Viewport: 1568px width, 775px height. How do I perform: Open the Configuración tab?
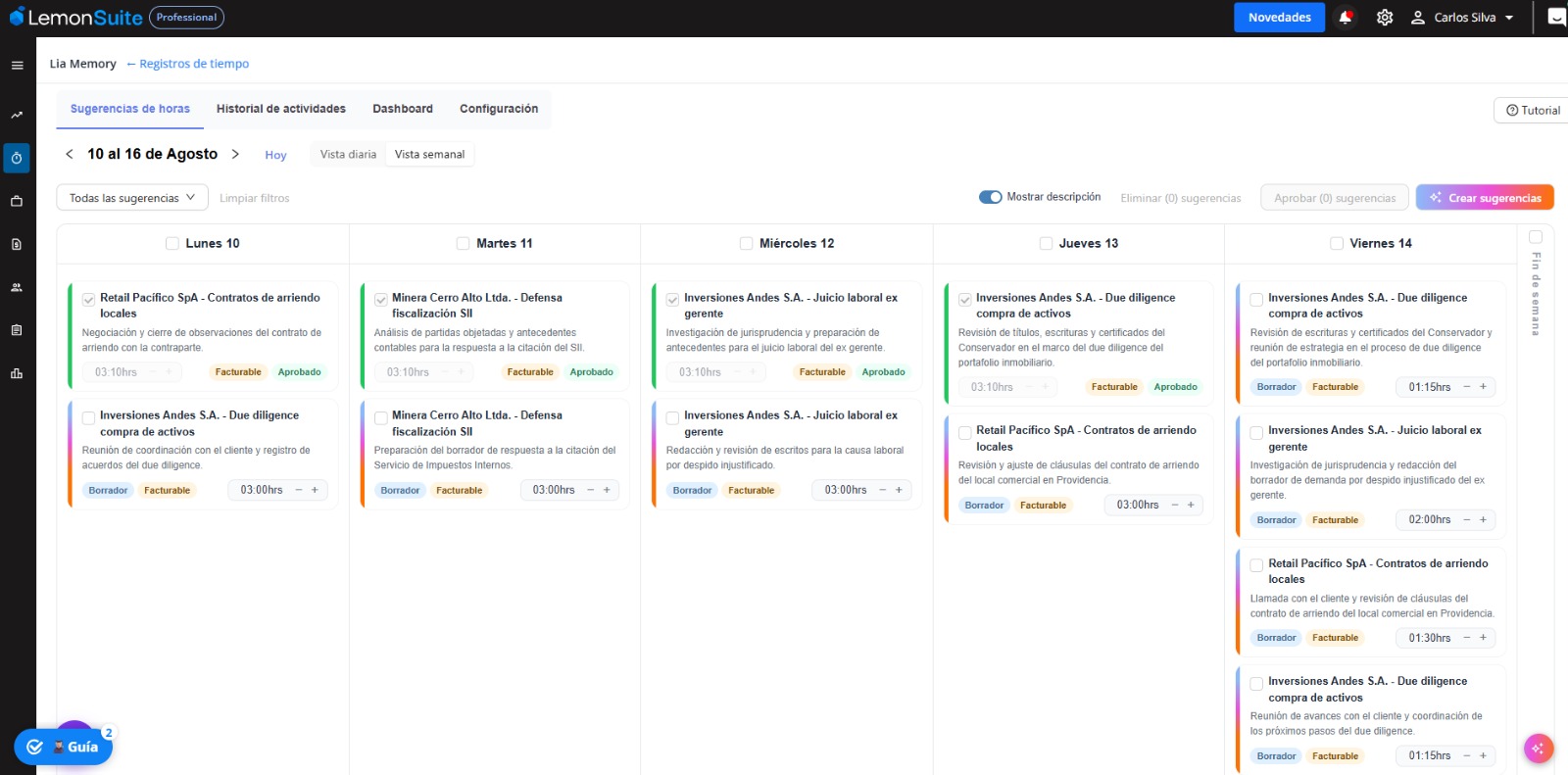499,109
